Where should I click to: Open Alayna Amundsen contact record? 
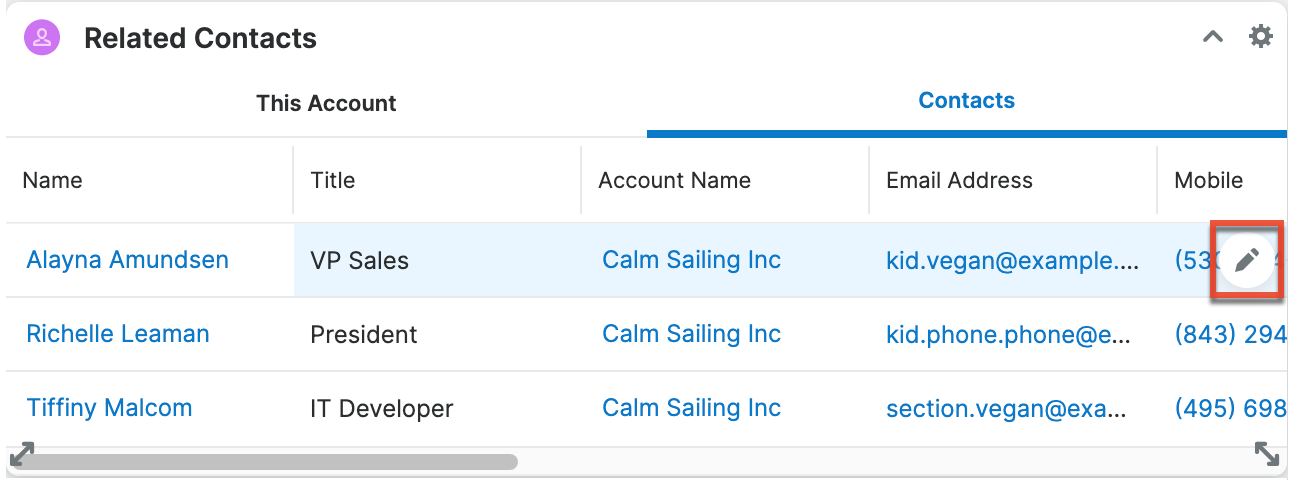coord(127,260)
